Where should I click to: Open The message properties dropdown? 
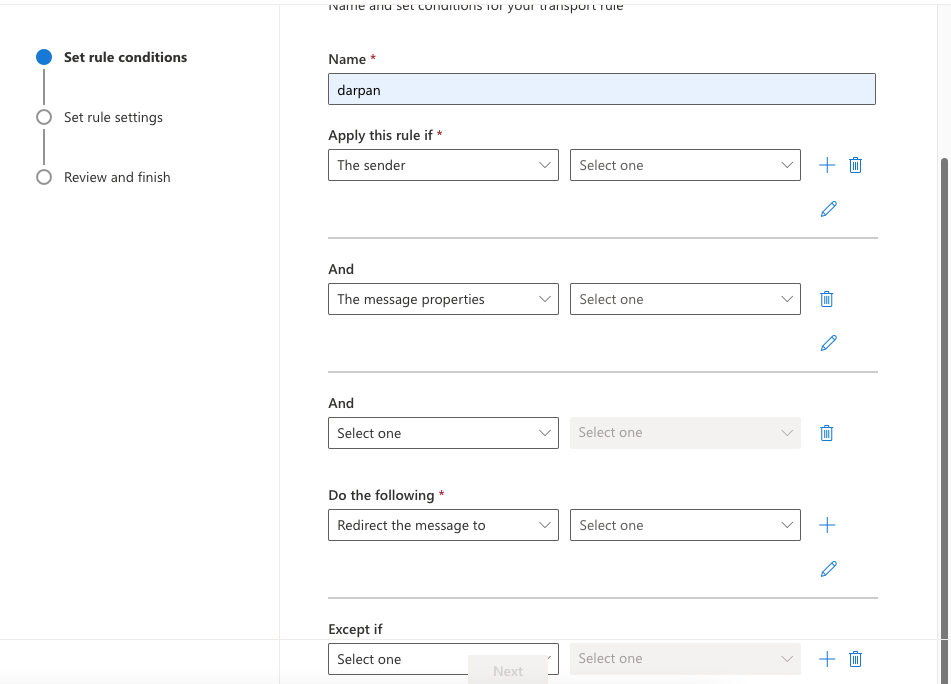443,299
